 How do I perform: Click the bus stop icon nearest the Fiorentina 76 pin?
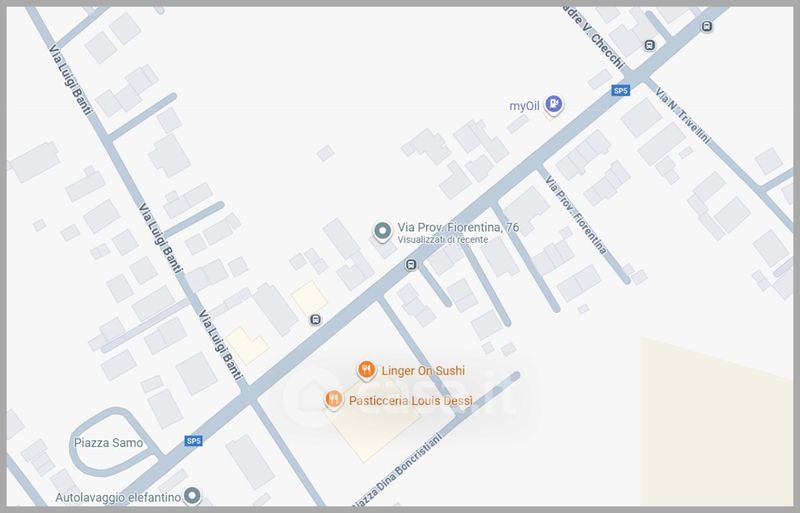411,264
